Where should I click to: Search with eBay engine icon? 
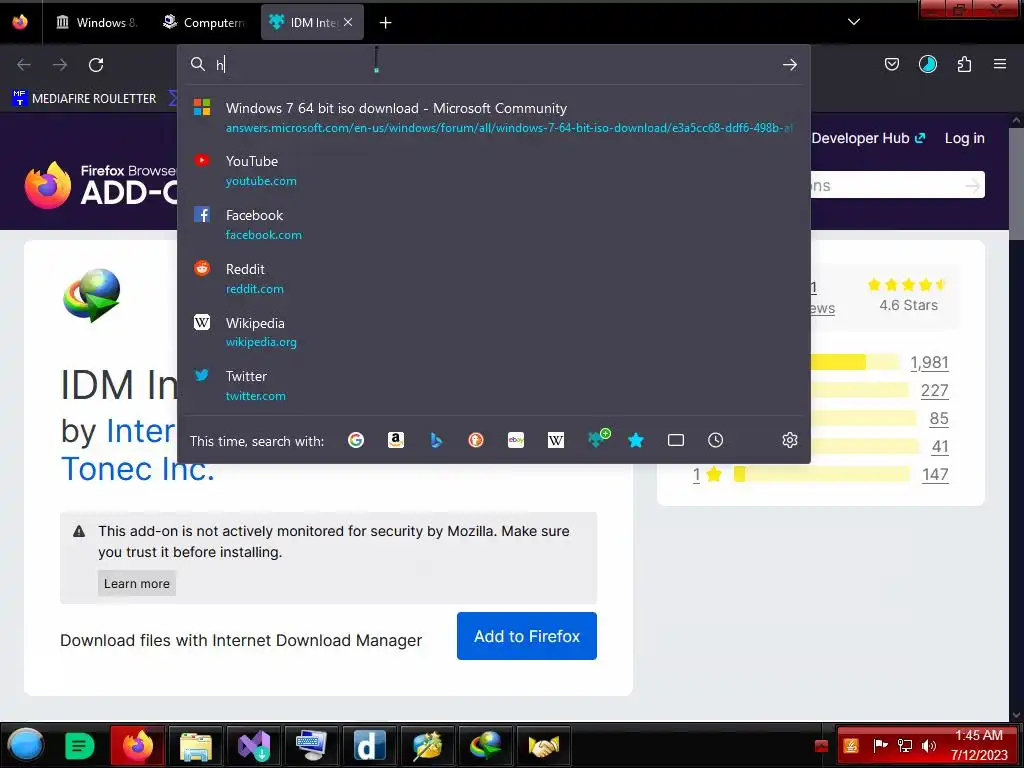(x=516, y=440)
